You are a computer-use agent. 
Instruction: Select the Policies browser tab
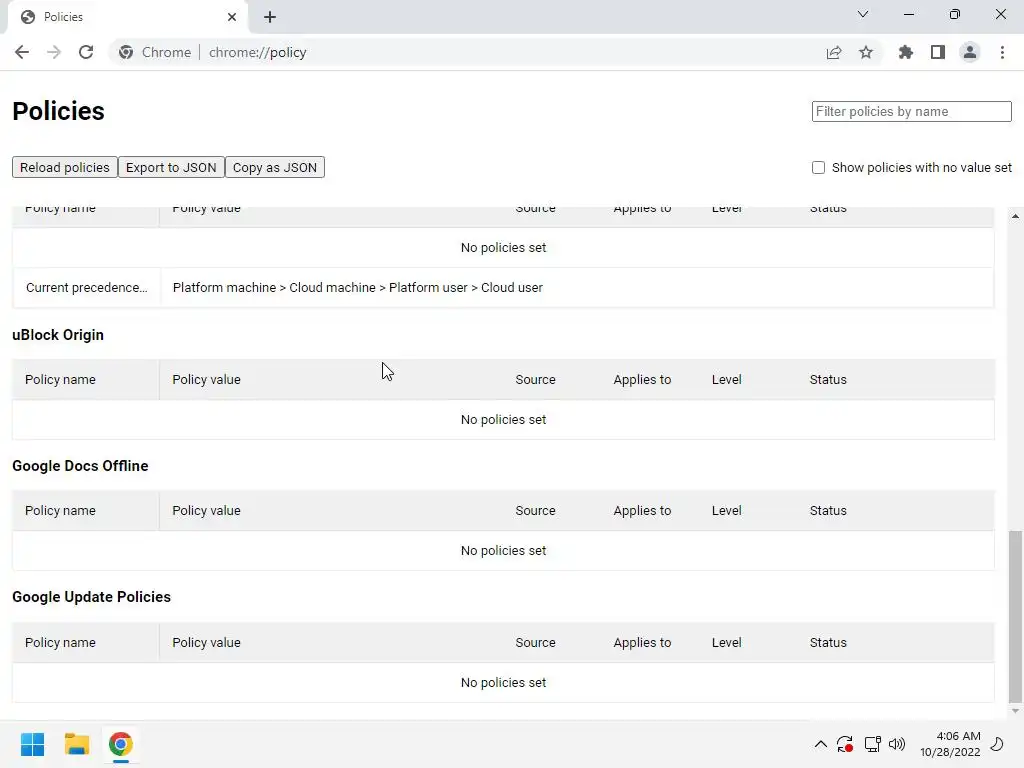point(127,17)
